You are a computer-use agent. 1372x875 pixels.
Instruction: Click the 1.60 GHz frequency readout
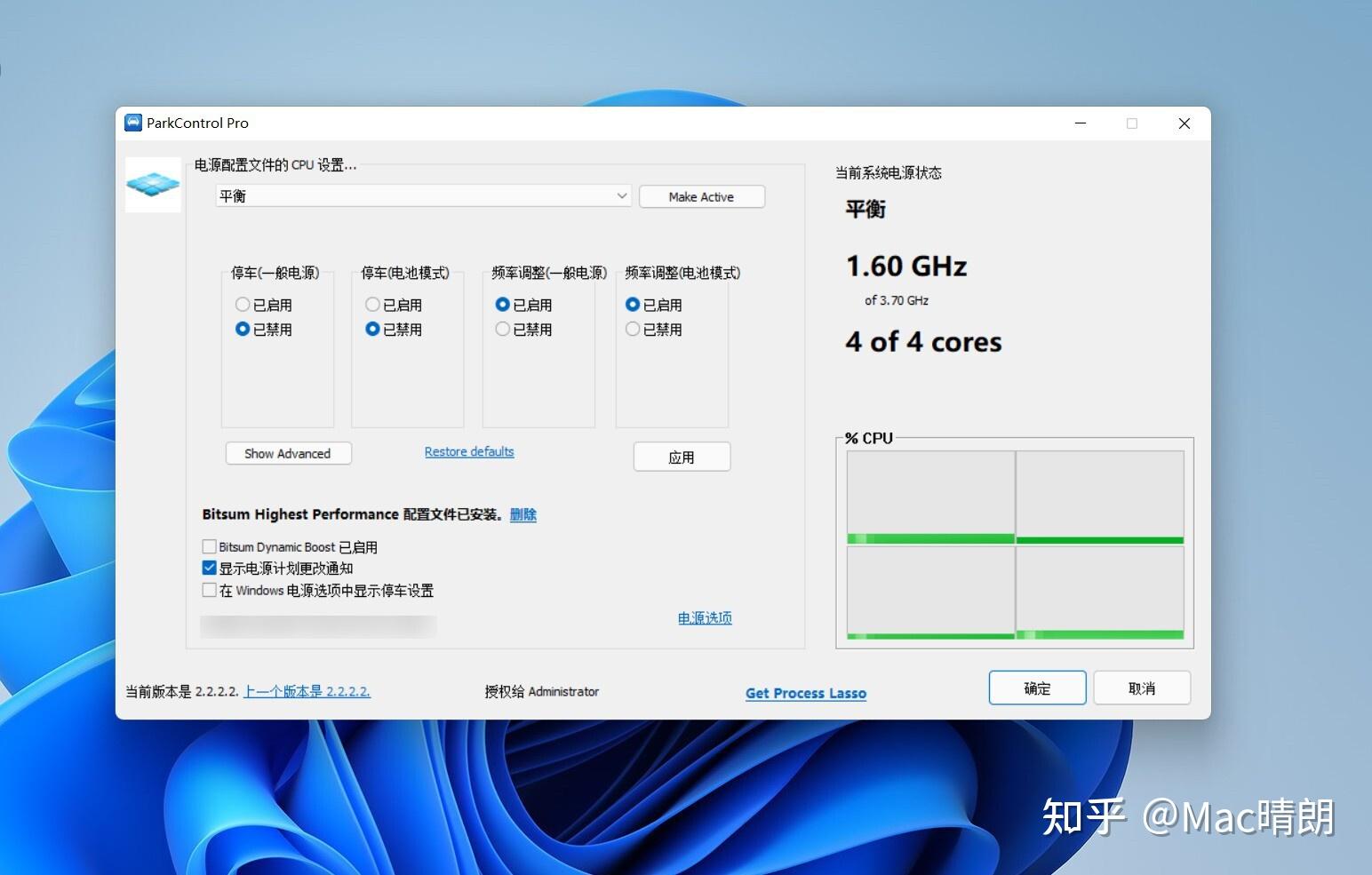pos(906,266)
